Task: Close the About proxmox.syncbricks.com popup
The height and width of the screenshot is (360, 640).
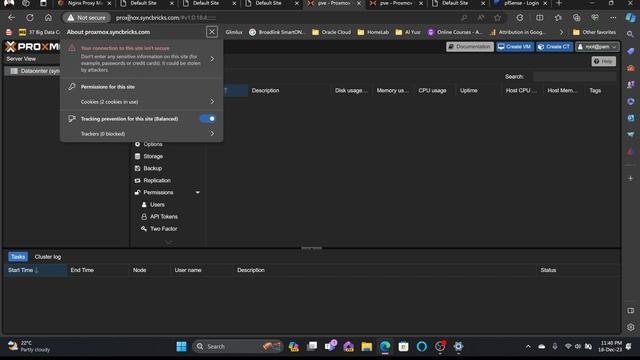Action: tap(212, 32)
